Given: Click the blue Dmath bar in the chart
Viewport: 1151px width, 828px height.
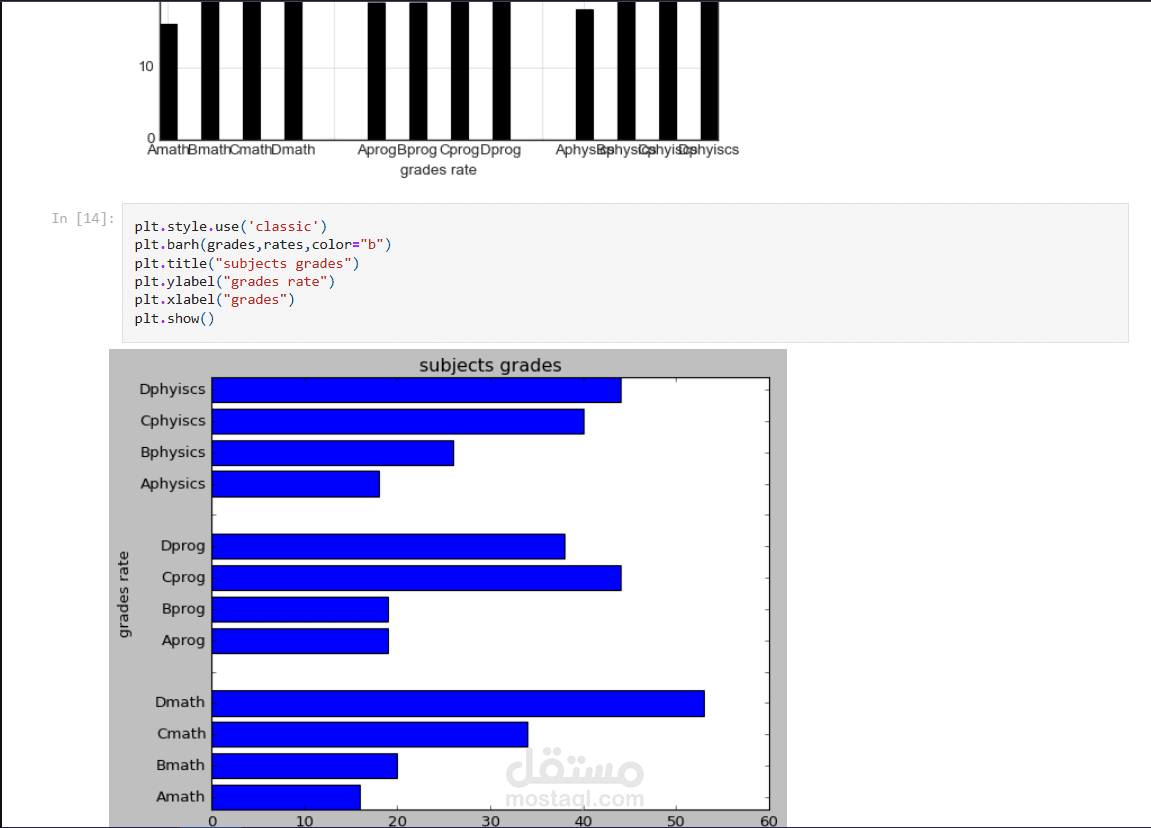Looking at the screenshot, I should click(x=458, y=703).
